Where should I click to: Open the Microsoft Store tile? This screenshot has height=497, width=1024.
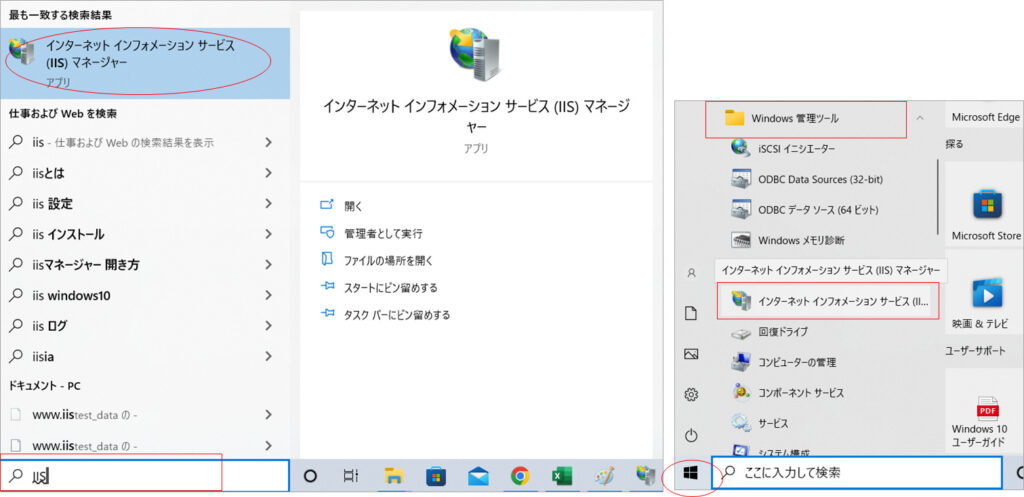985,206
